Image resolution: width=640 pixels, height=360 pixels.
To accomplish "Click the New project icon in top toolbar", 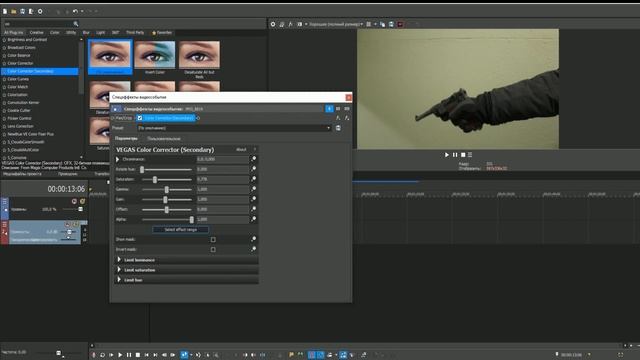I will [5, 11].
